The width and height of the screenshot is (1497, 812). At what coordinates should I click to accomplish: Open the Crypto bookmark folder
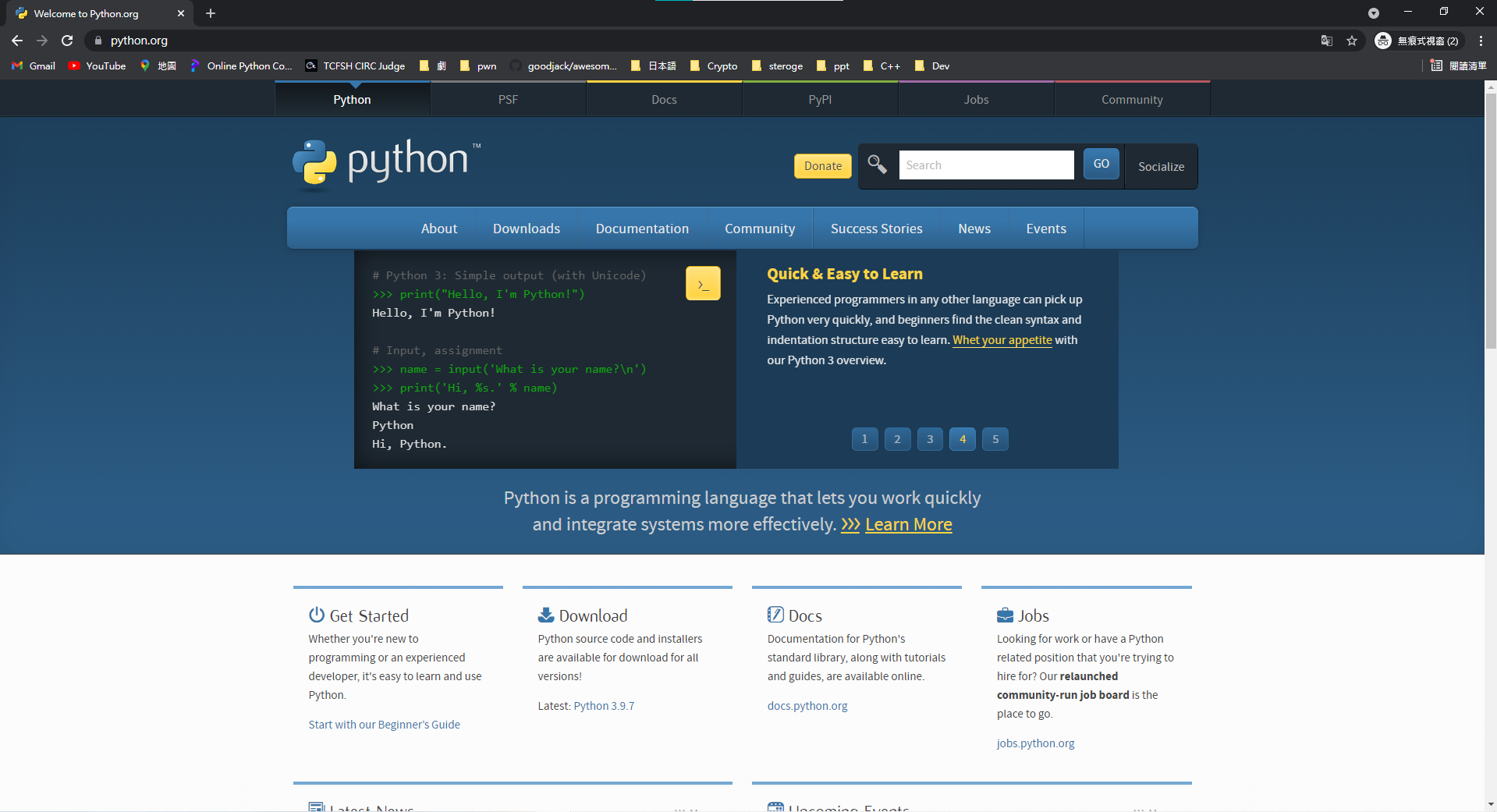coord(714,66)
